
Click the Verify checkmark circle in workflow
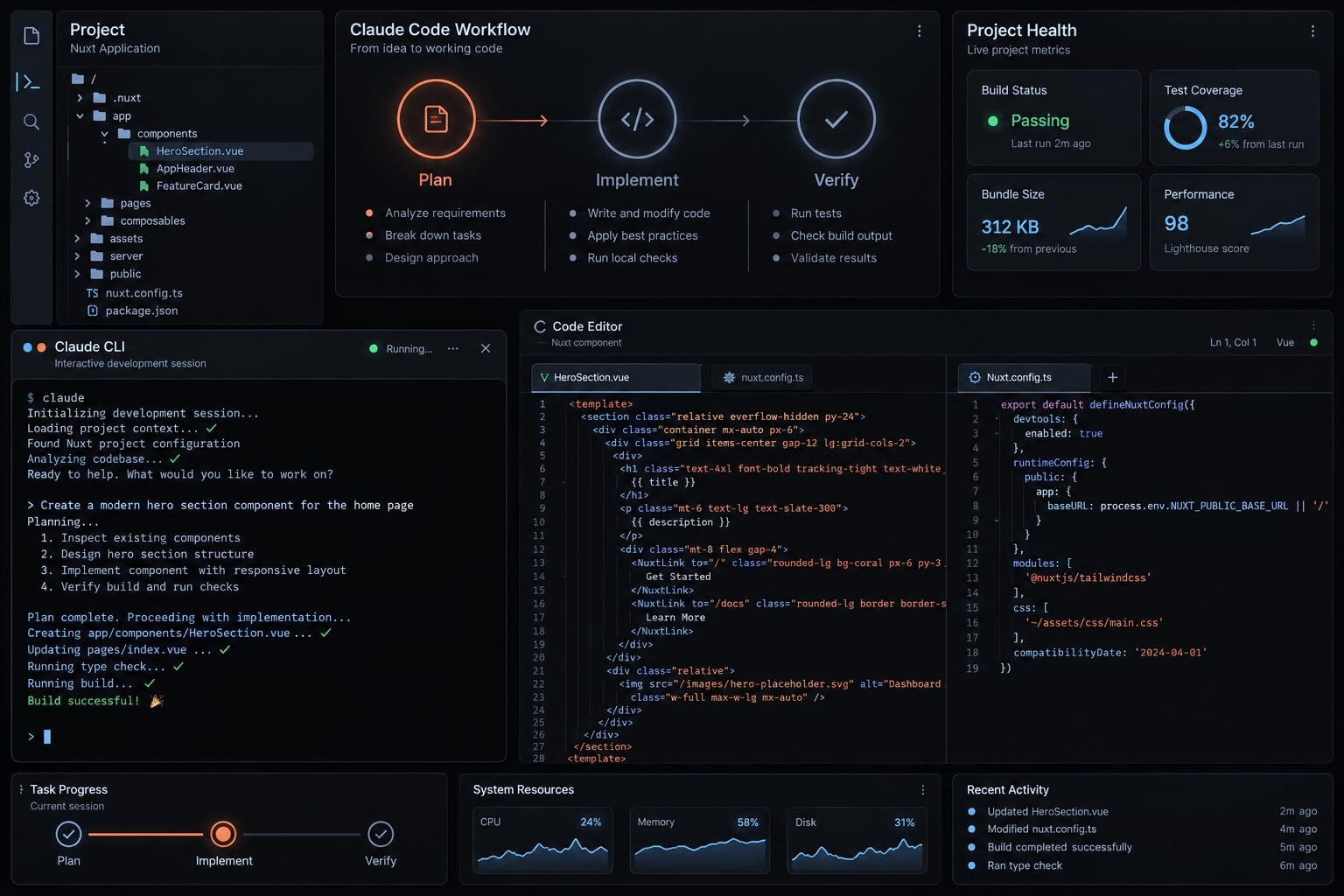(836, 119)
